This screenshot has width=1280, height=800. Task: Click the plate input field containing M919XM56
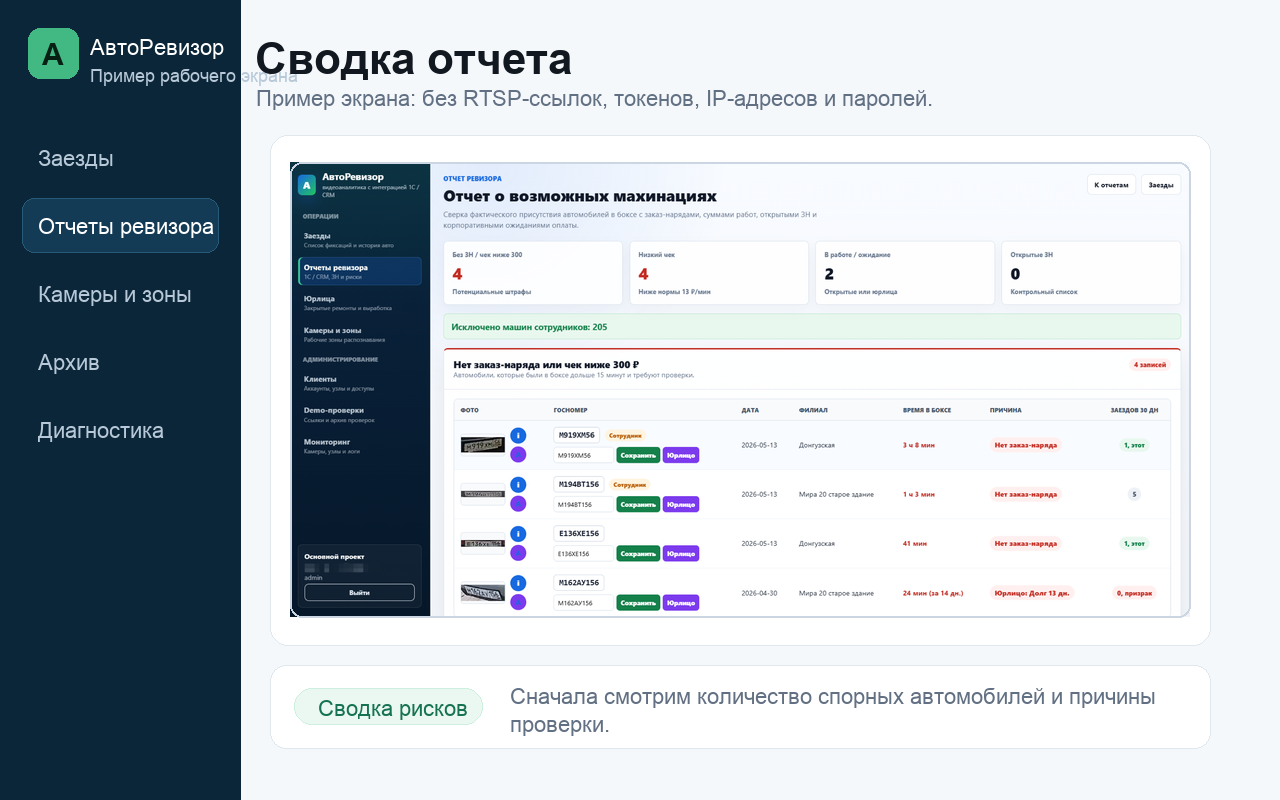click(583, 455)
